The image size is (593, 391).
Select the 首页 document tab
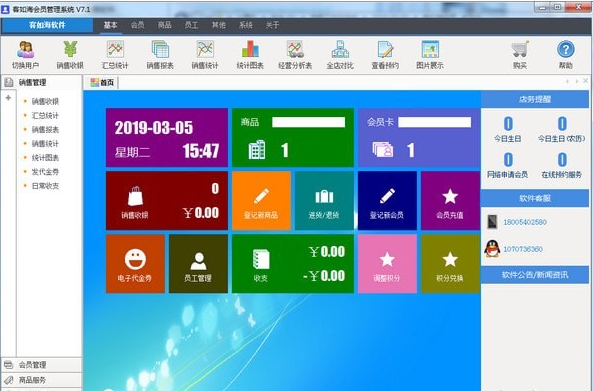pyautogui.click(x=102, y=82)
